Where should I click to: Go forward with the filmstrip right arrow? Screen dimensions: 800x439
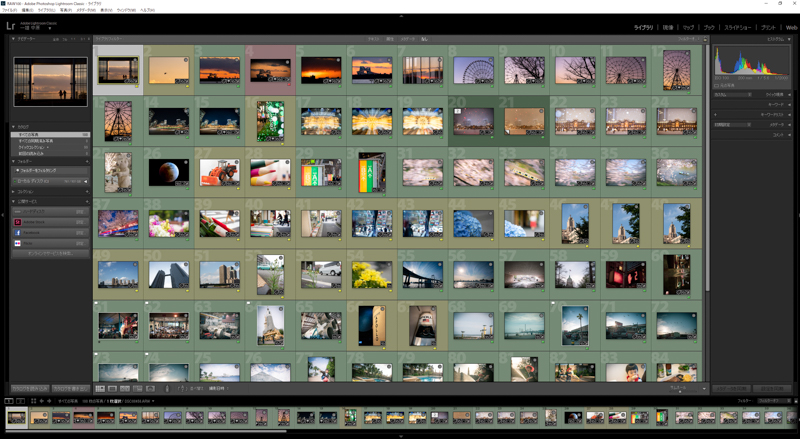pyautogui.click(x=49, y=401)
